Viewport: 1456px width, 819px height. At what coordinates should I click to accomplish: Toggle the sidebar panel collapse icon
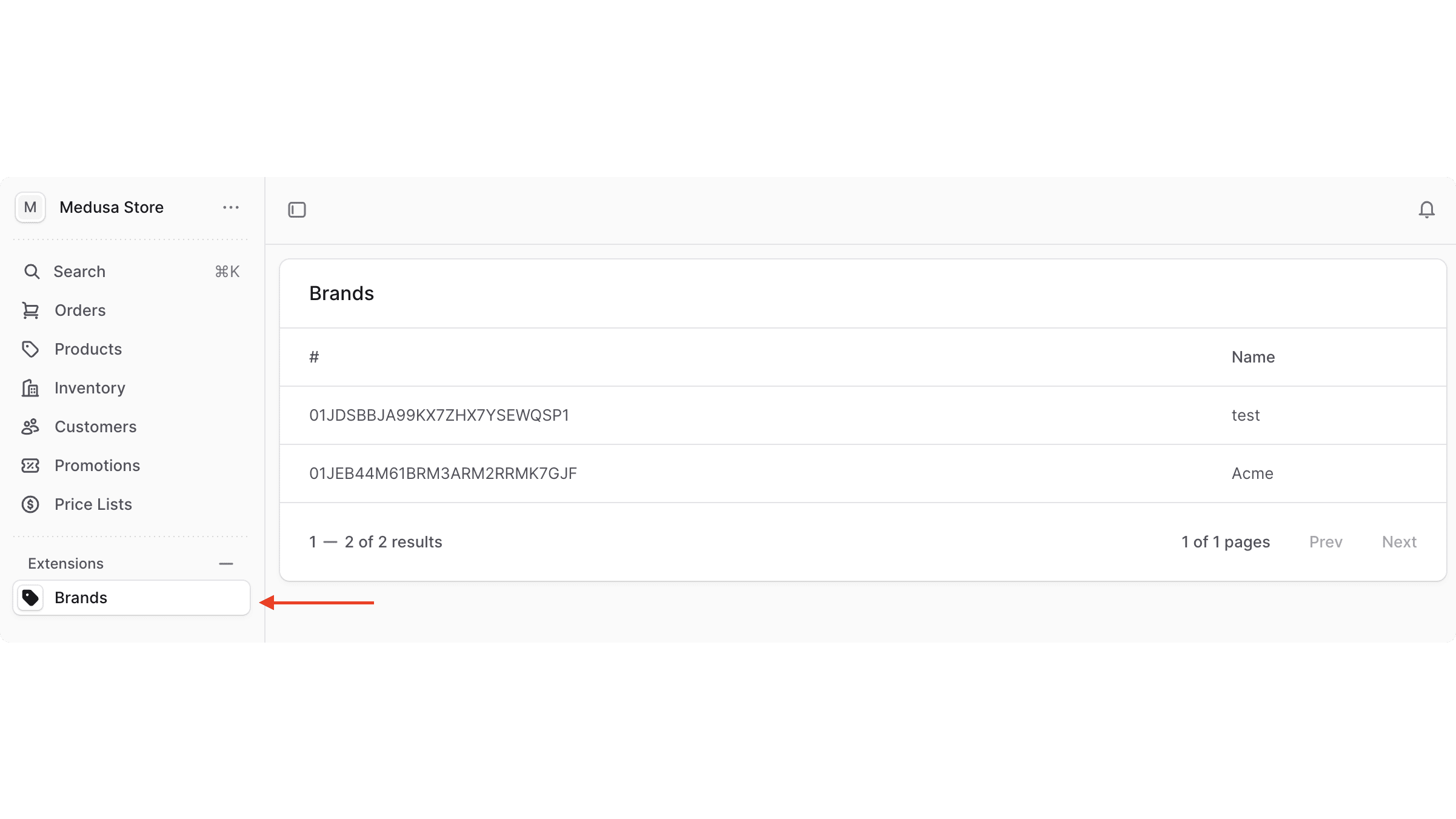coord(298,209)
